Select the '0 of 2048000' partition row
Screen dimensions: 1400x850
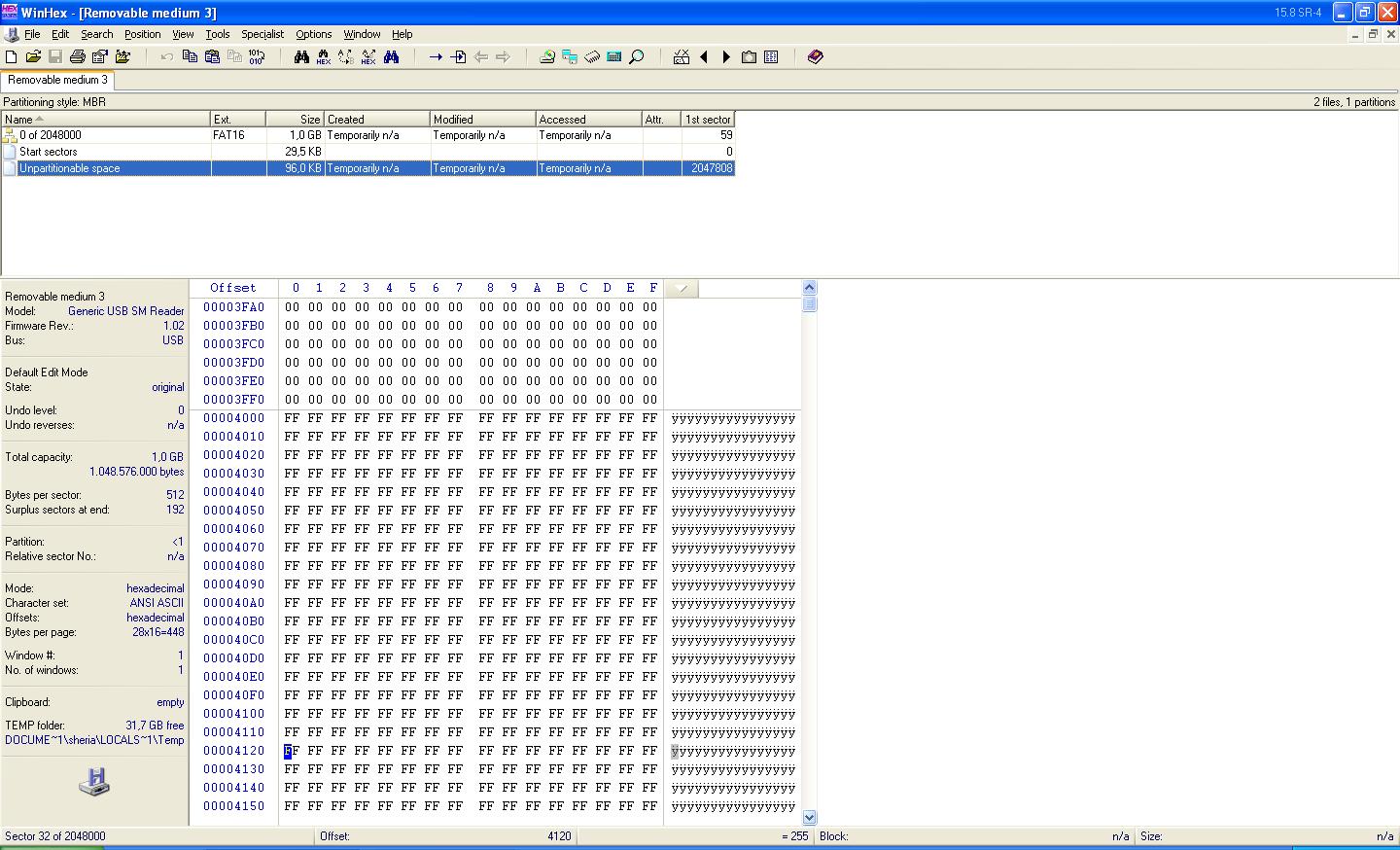(x=367, y=135)
